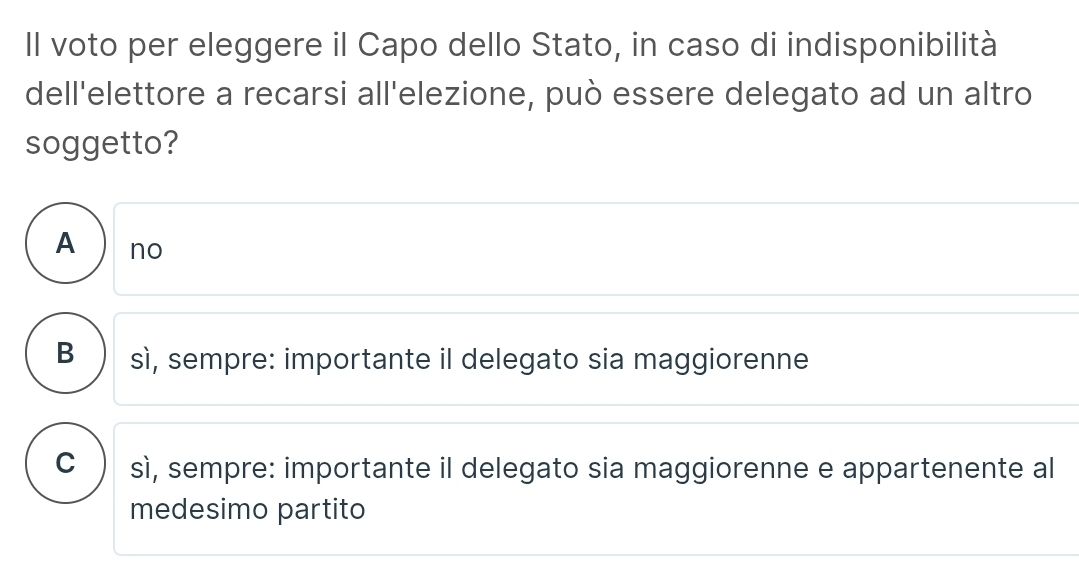Select the circle labeled C
1079x566 pixels.
tap(65, 464)
